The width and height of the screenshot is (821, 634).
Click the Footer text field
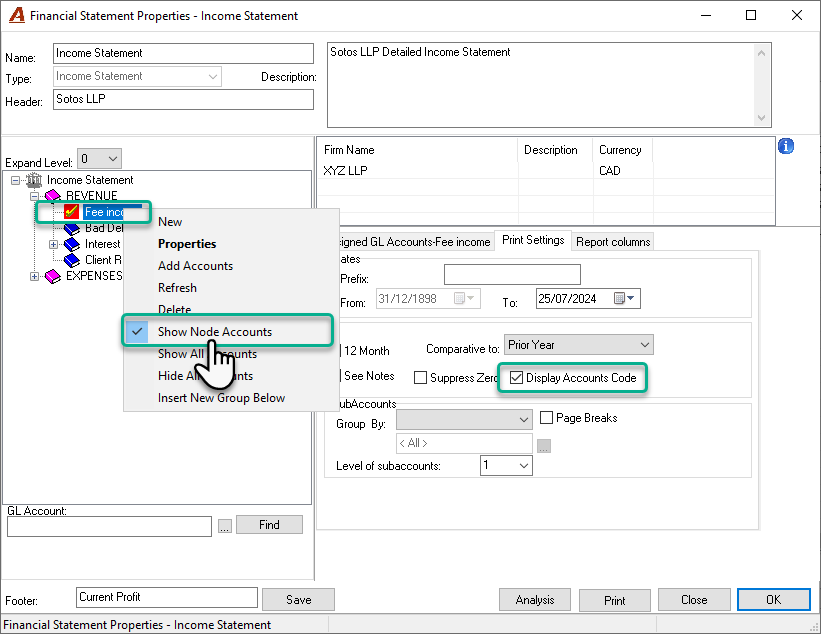coord(167,597)
